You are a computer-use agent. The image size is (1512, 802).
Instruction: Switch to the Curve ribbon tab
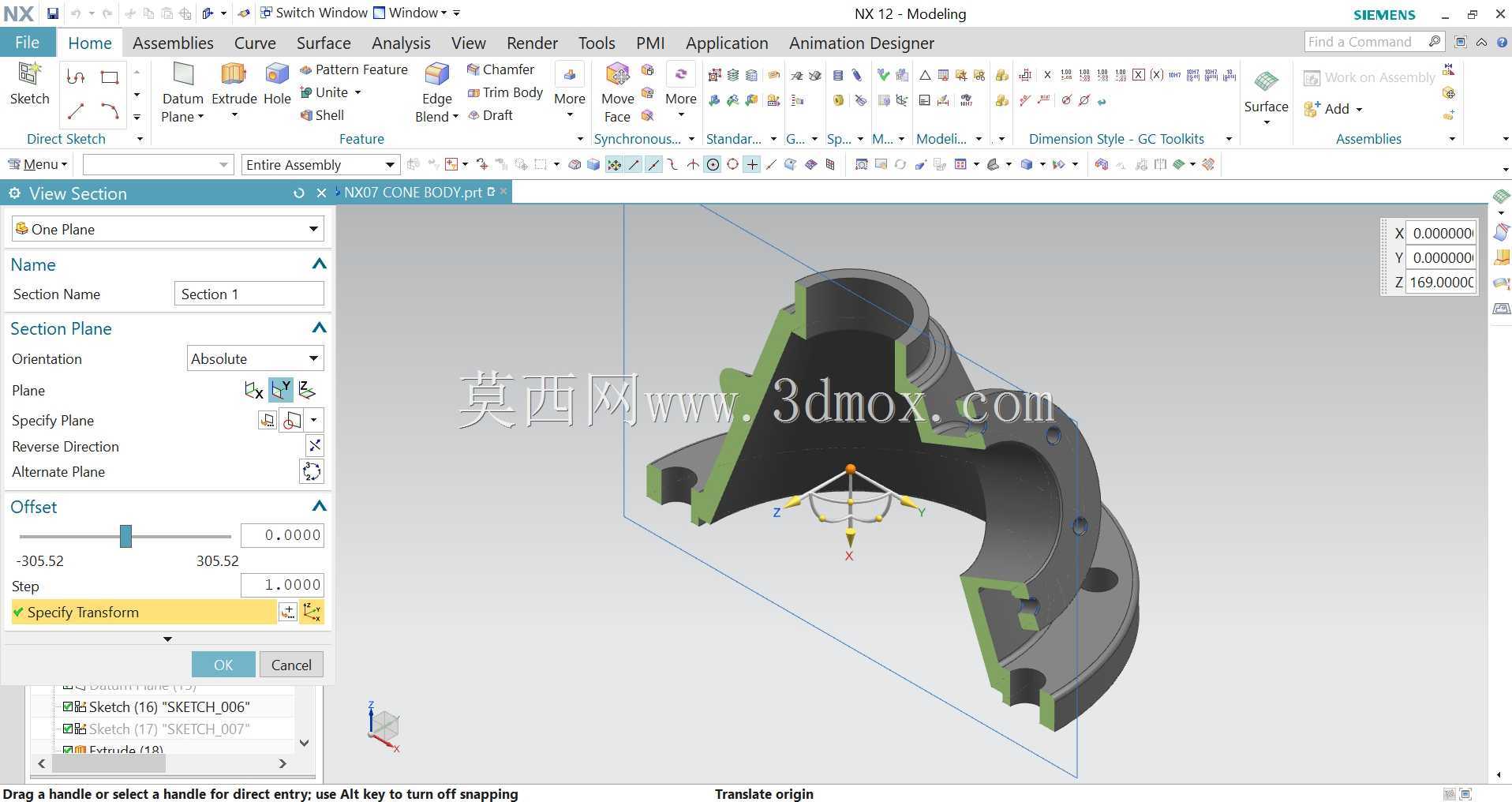(255, 43)
